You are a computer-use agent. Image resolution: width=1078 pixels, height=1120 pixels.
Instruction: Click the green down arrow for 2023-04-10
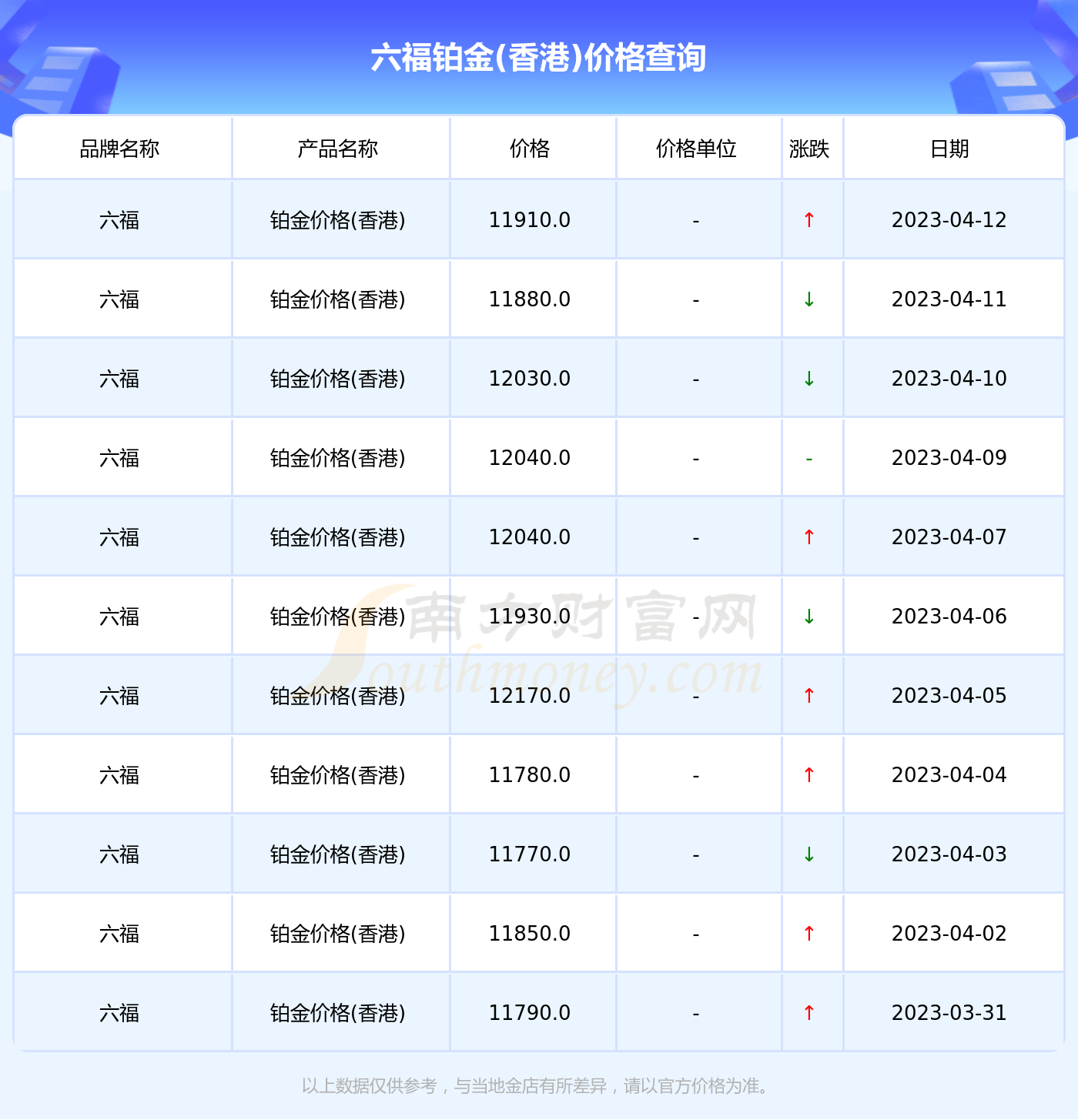tap(809, 379)
